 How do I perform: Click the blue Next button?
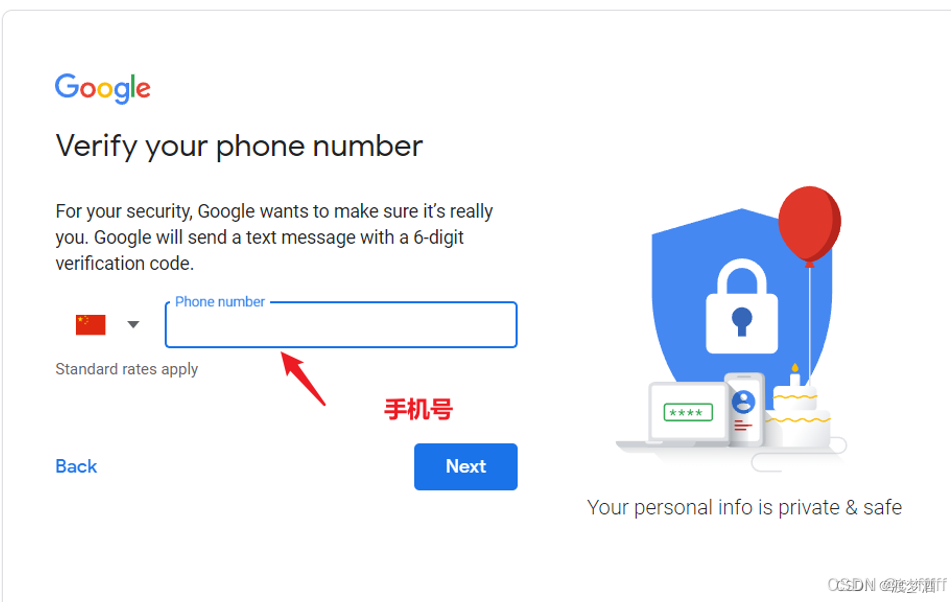[466, 466]
